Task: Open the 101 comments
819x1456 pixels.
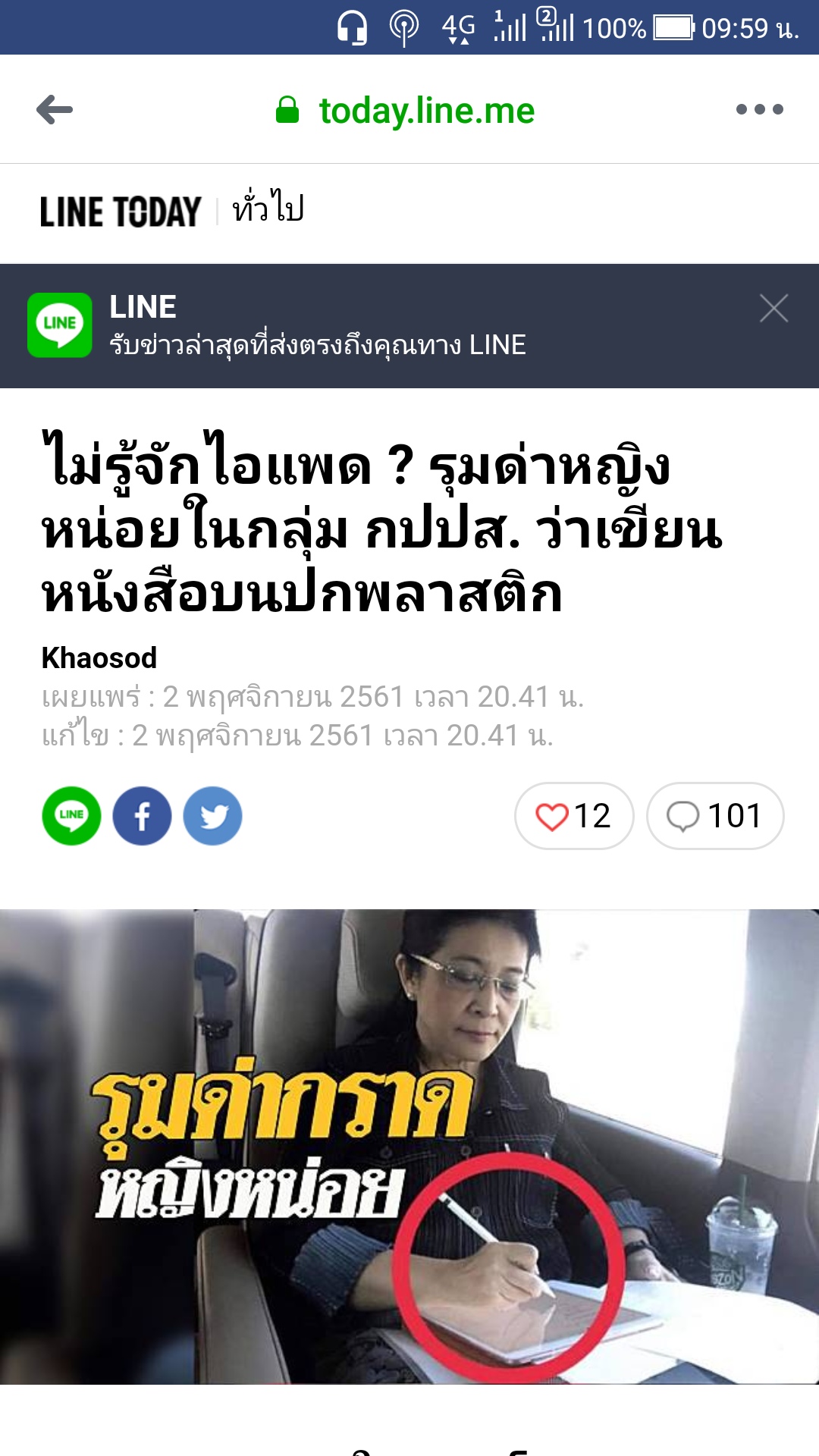Action: coord(715,816)
